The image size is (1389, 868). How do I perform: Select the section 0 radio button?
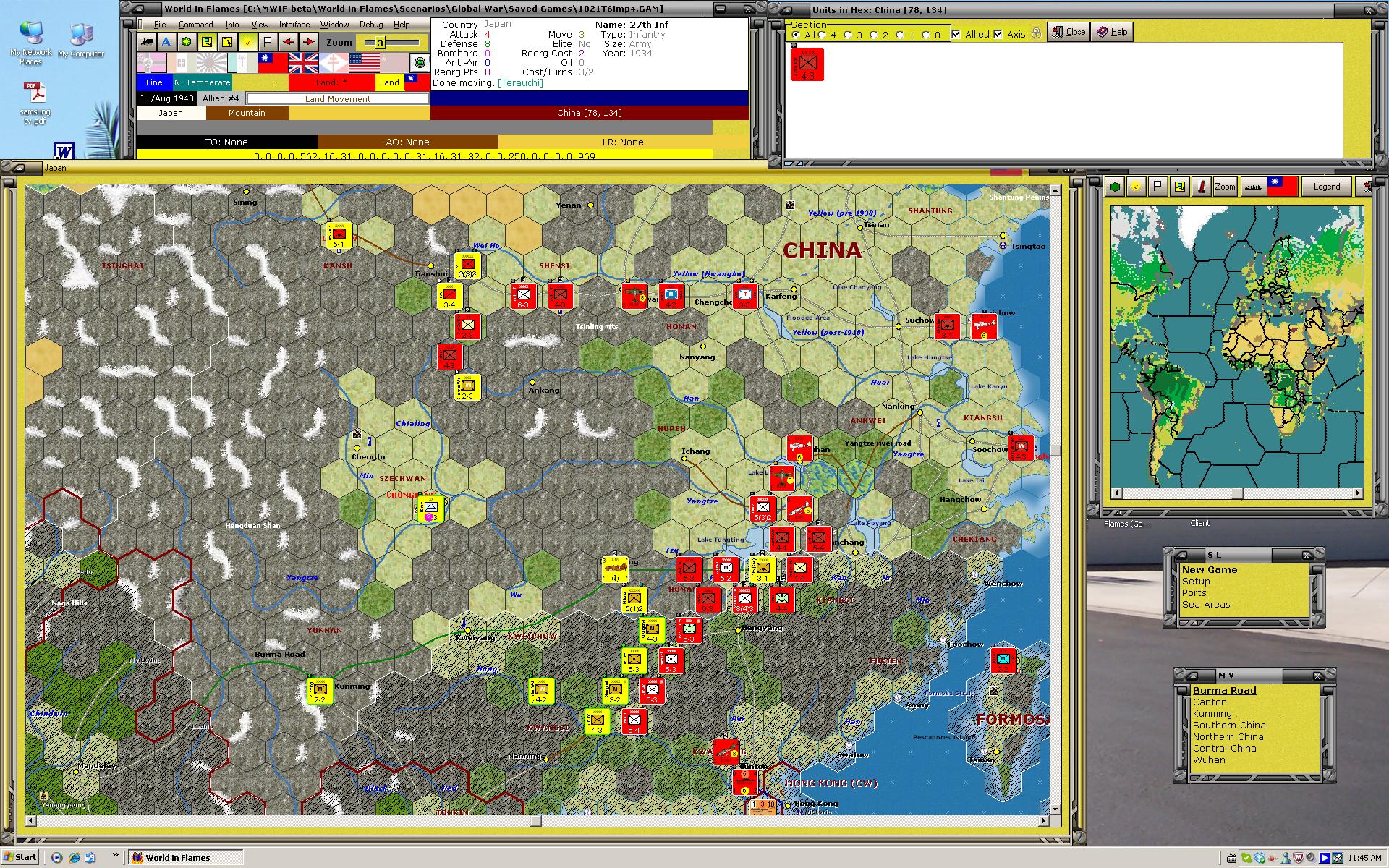tap(926, 35)
